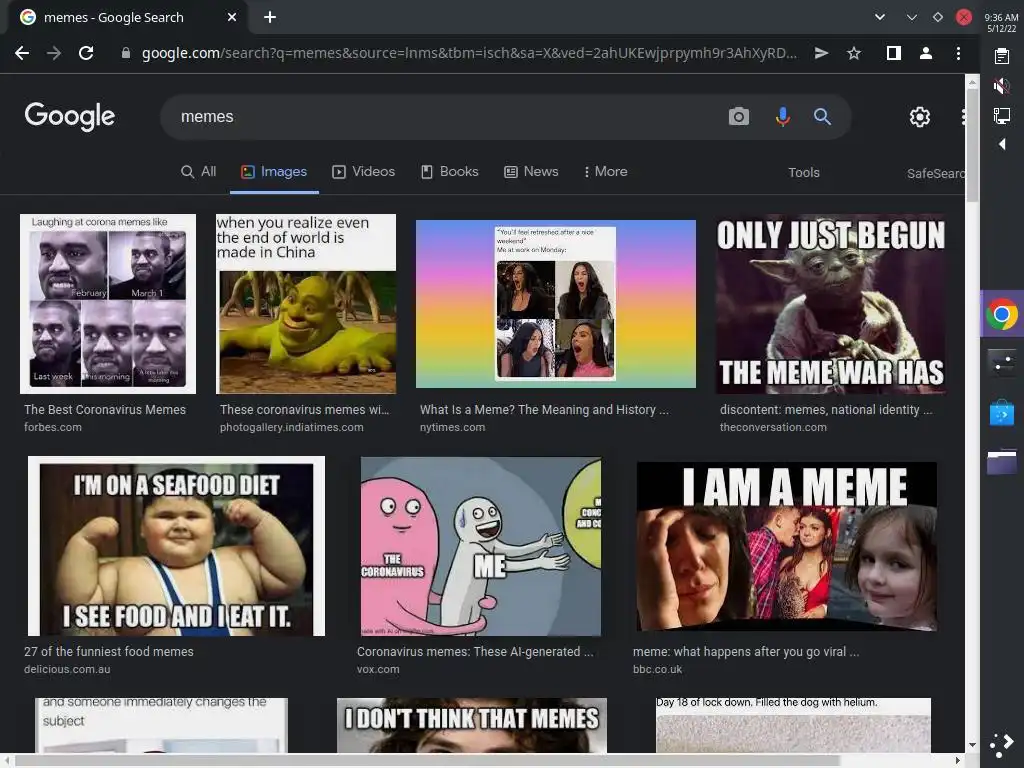This screenshot has height=768, width=1024.
Task: Click the diamond window control icon
Action: coord(938,18)
